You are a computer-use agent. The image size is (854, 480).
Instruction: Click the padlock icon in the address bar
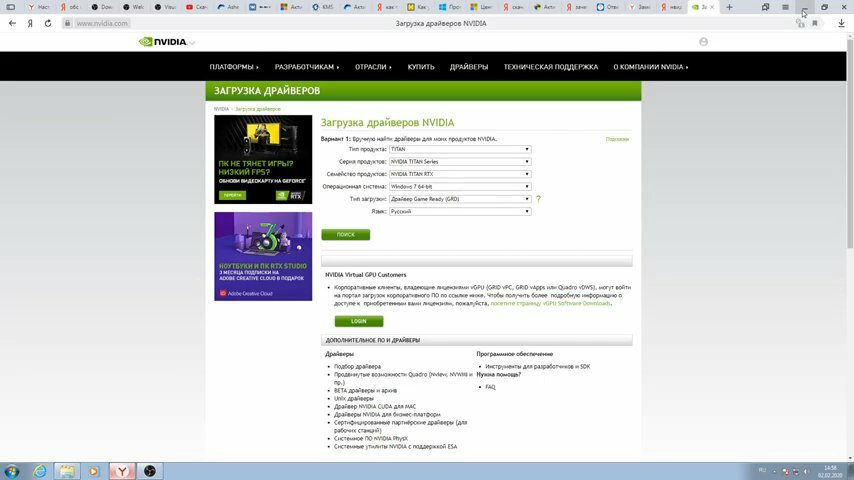click(x=68, y=23)
